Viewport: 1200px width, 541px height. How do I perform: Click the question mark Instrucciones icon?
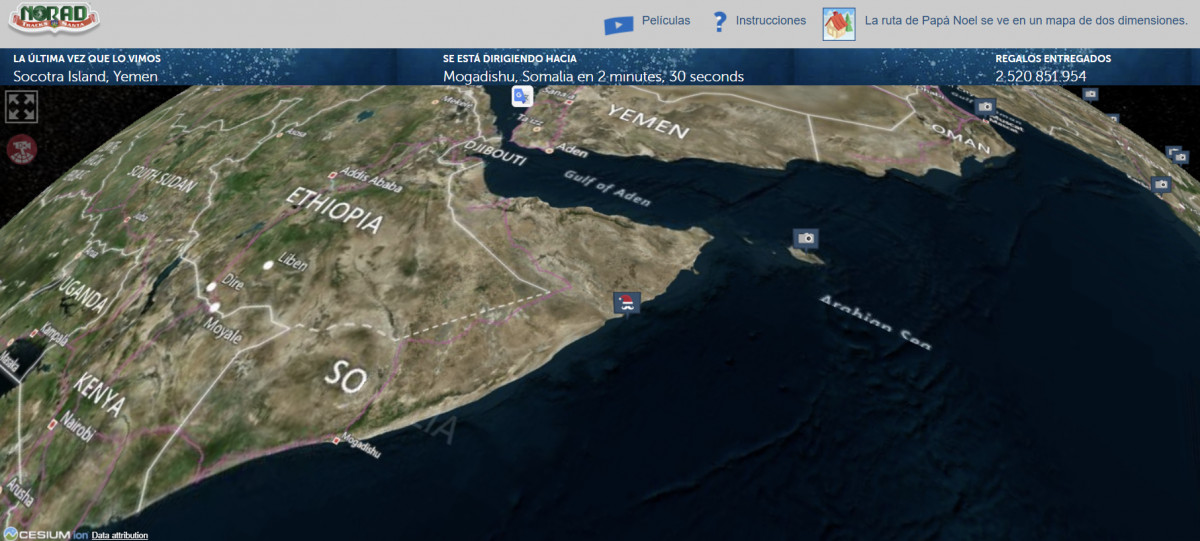tap(718, 22)
